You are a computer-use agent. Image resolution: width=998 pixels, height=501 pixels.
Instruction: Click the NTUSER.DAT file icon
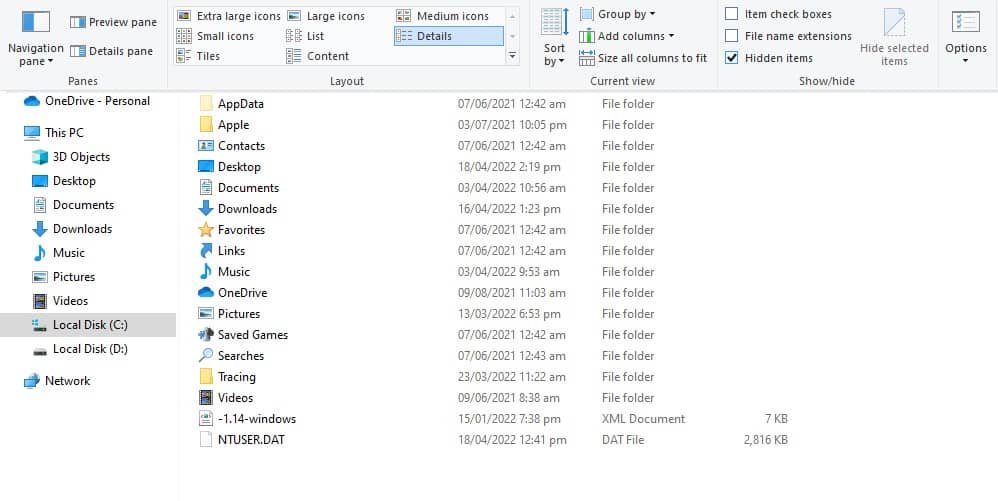pos(206,440)
